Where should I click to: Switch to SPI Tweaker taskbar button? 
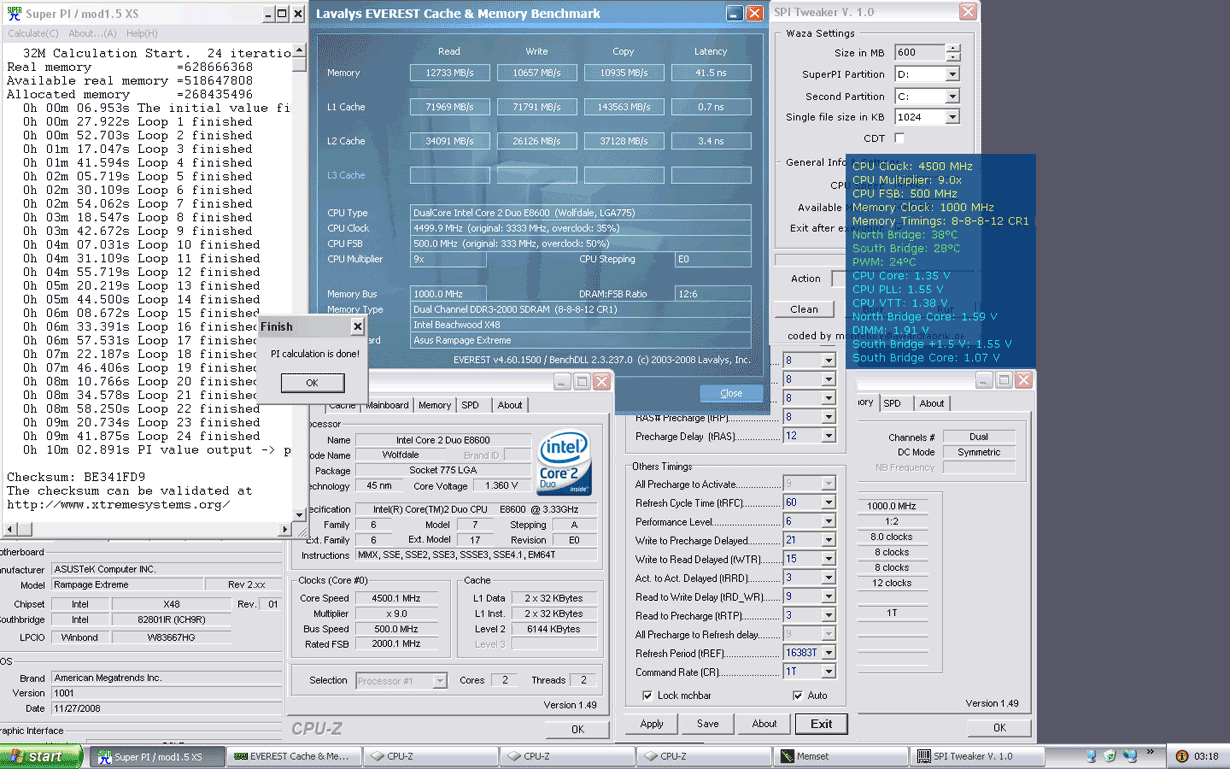tap(977, 757)
